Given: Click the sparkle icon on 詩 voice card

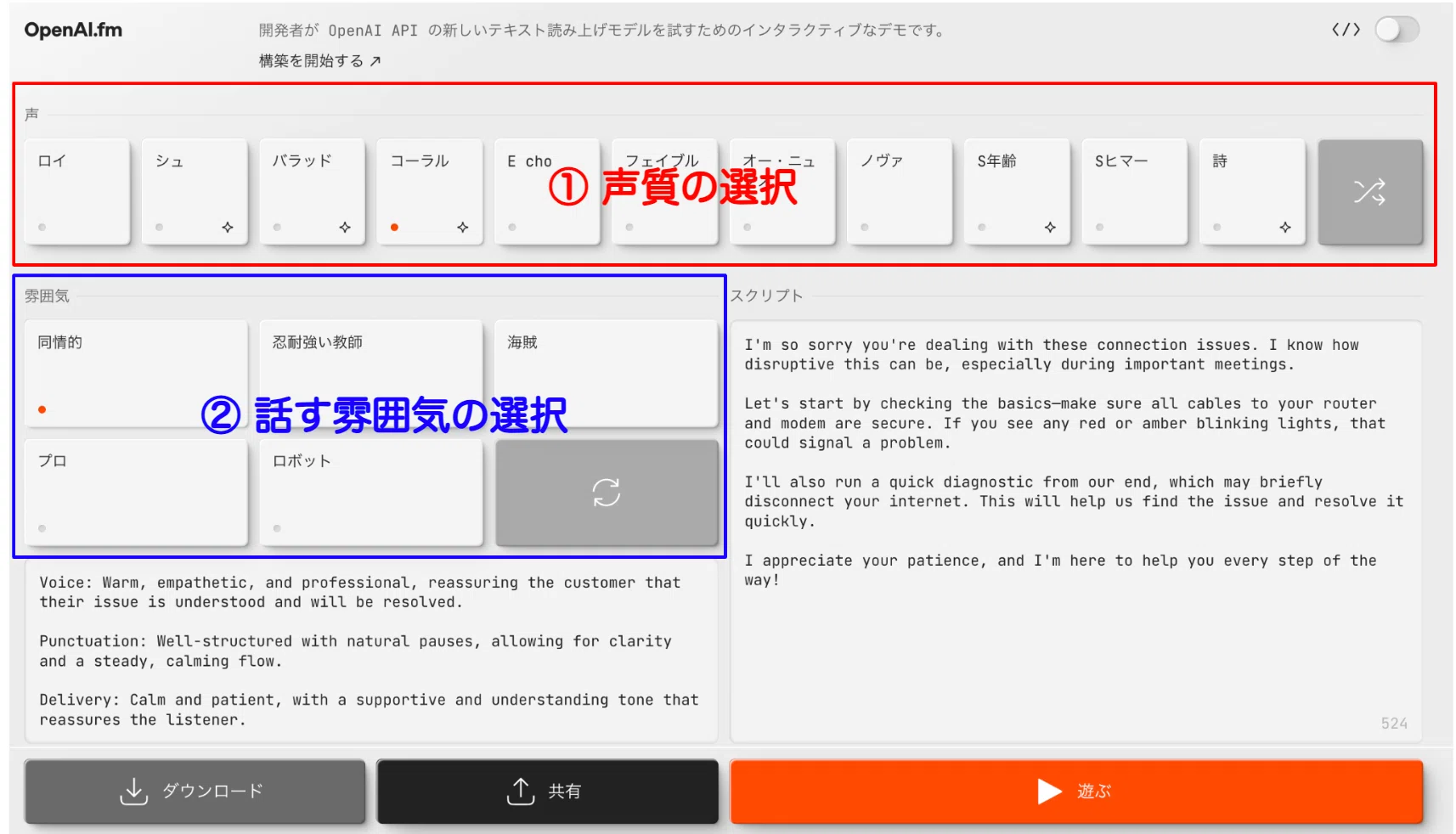Looking at the screenshot, I should point(1285,228).
